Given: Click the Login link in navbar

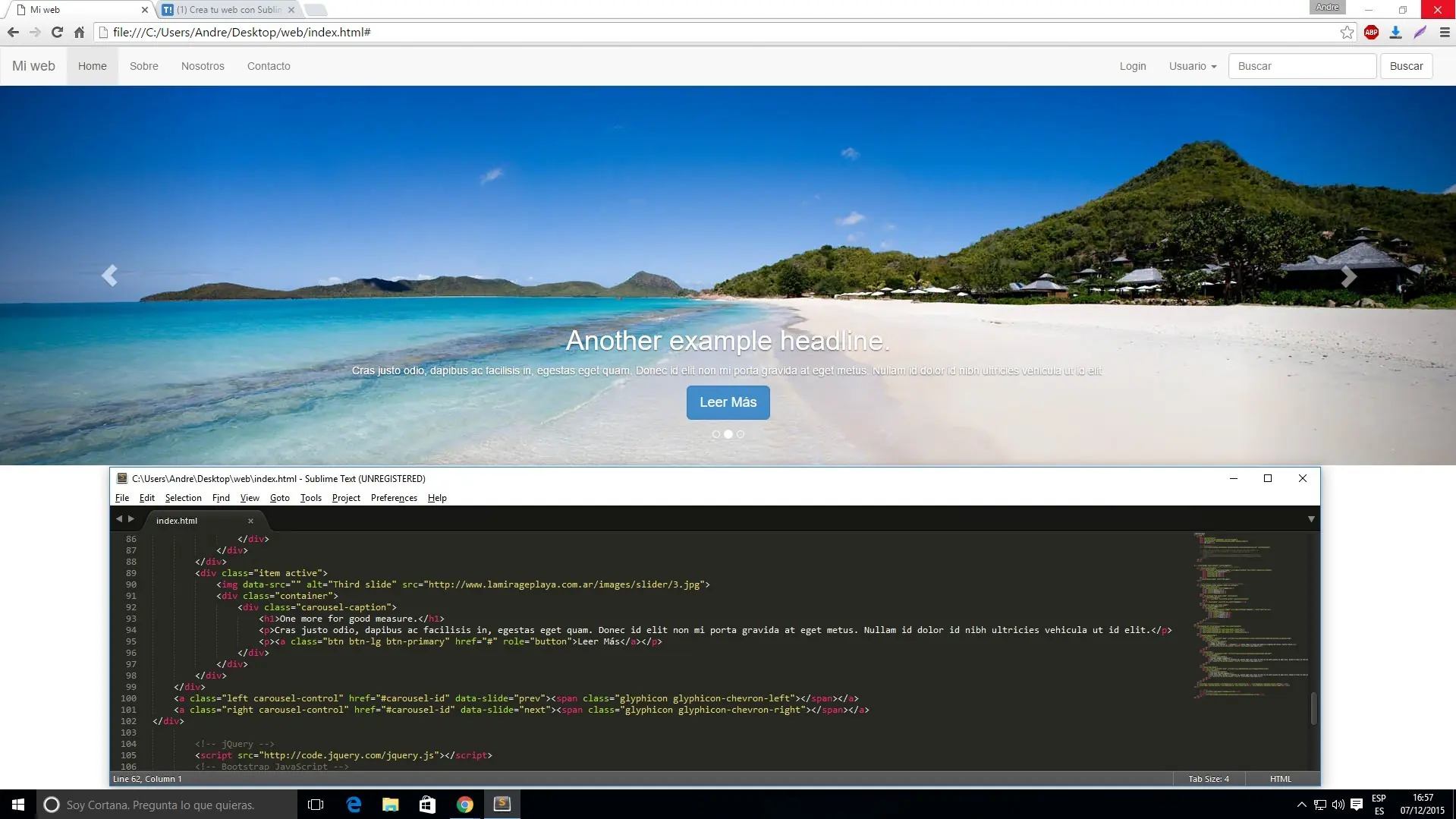Looking at the screenshot, I should [1133, 66].
